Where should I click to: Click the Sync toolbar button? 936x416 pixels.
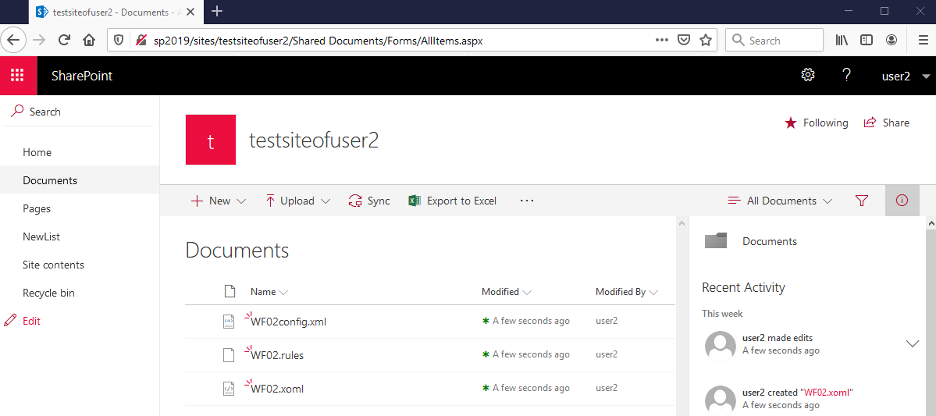coord(369,201)
